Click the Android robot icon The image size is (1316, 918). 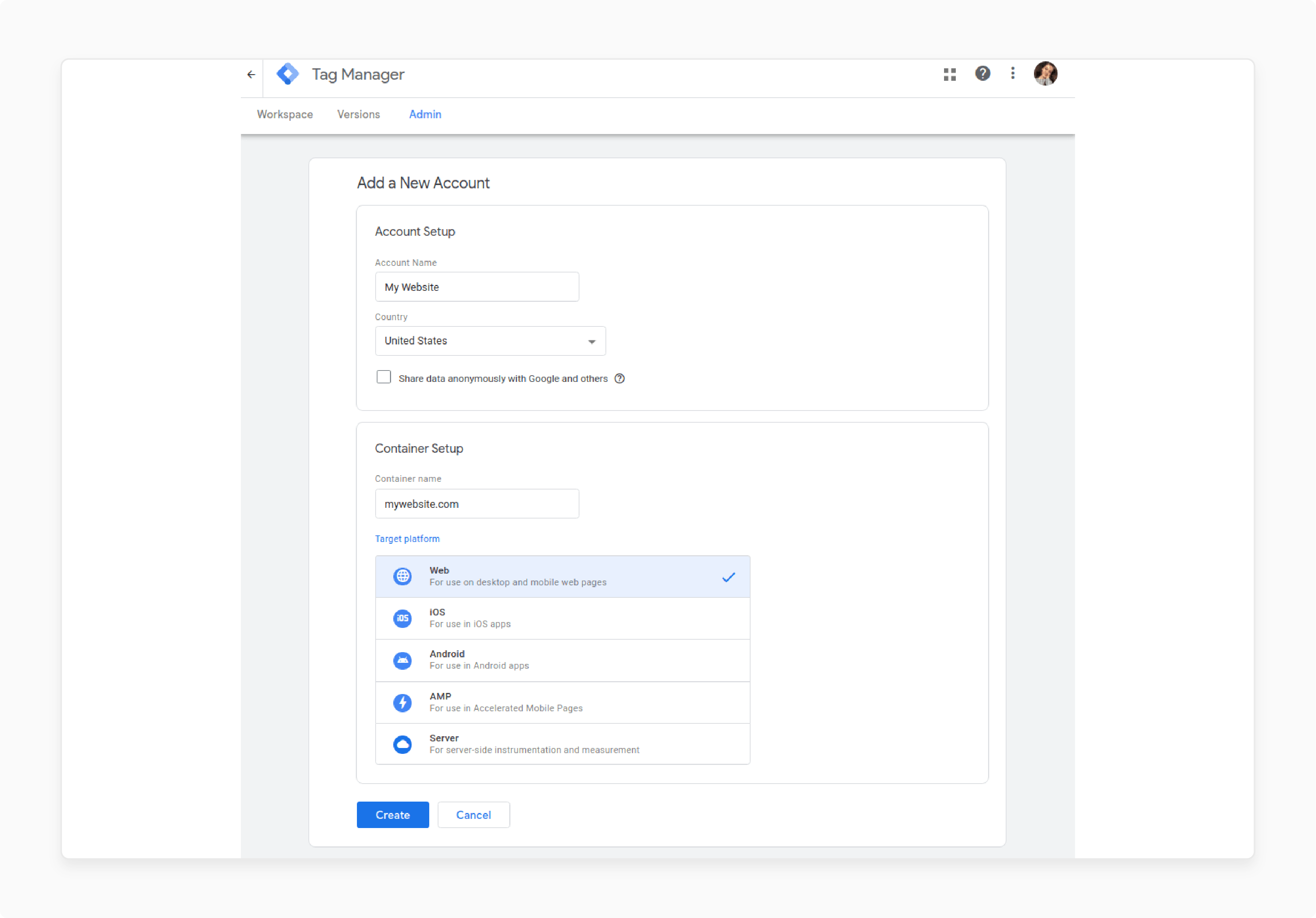[402, 660]
